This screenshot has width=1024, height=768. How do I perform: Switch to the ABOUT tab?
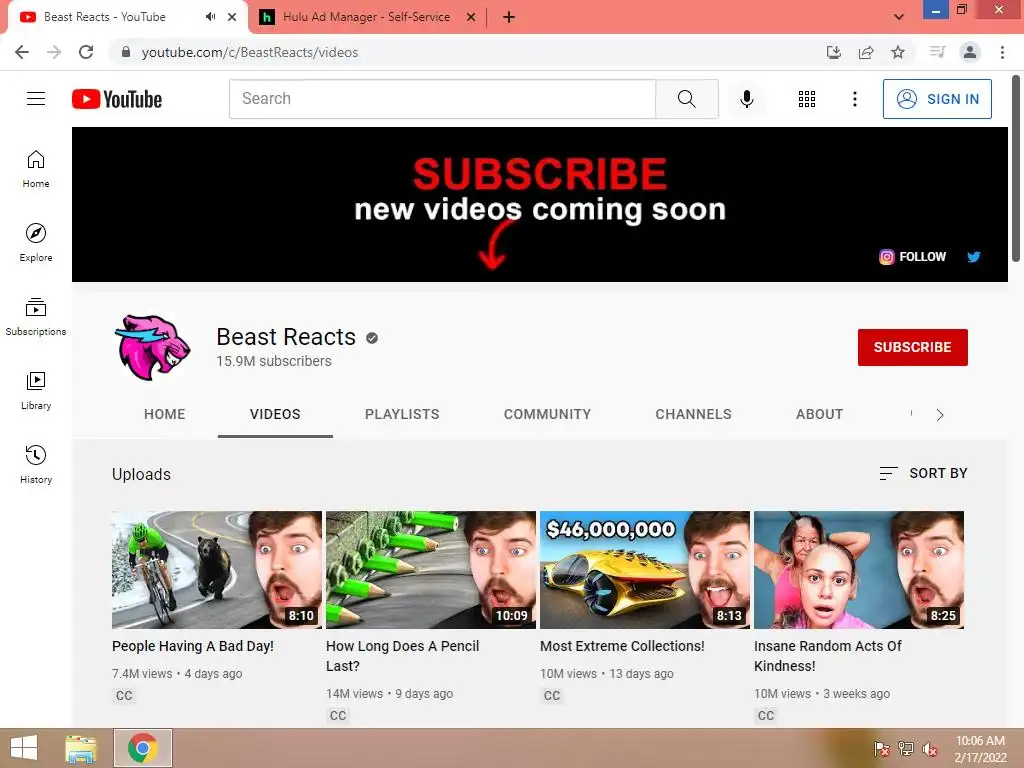(820, 414)
